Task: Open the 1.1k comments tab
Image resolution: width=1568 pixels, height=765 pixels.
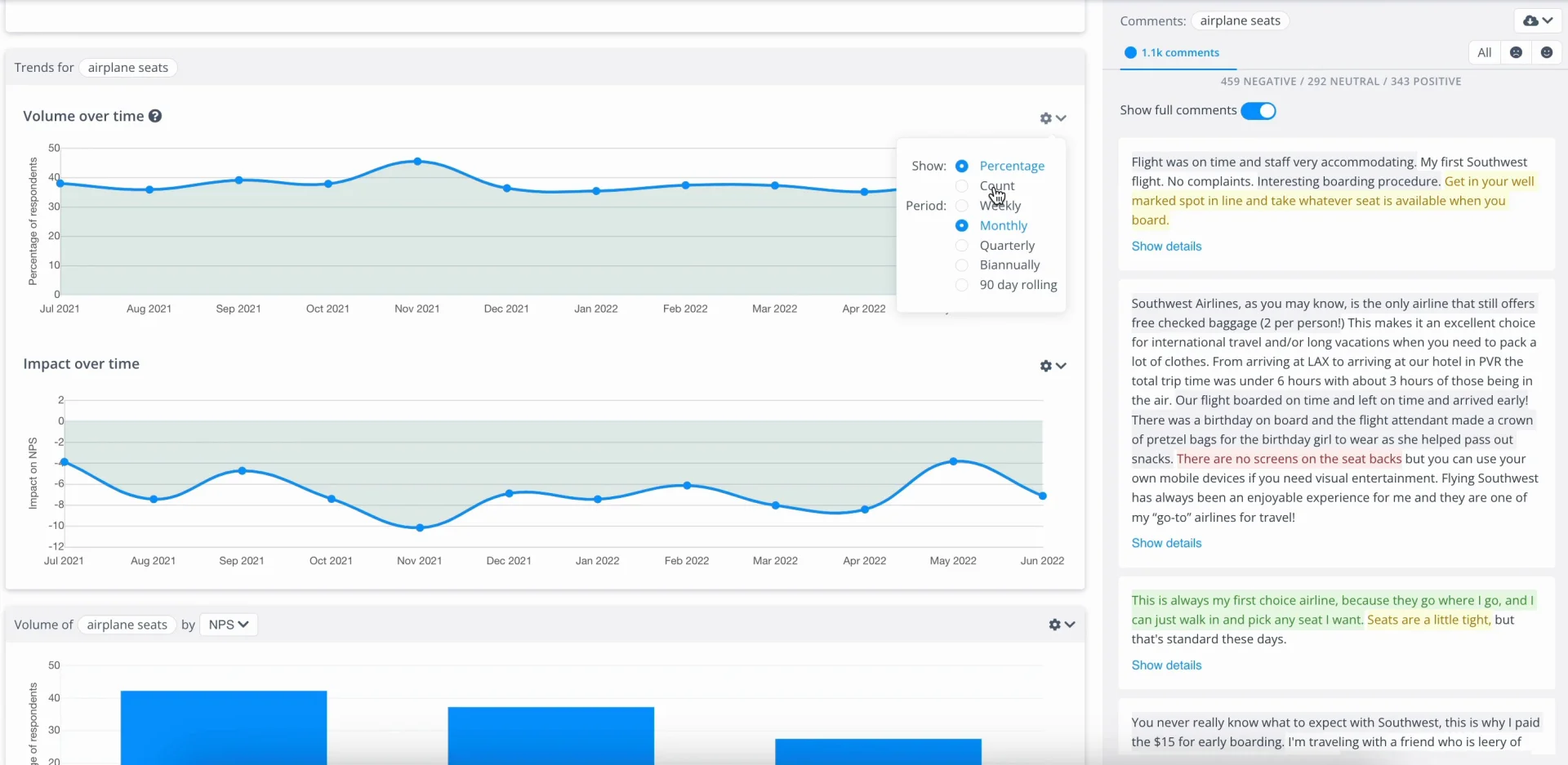Action: tap(1178, 52)
